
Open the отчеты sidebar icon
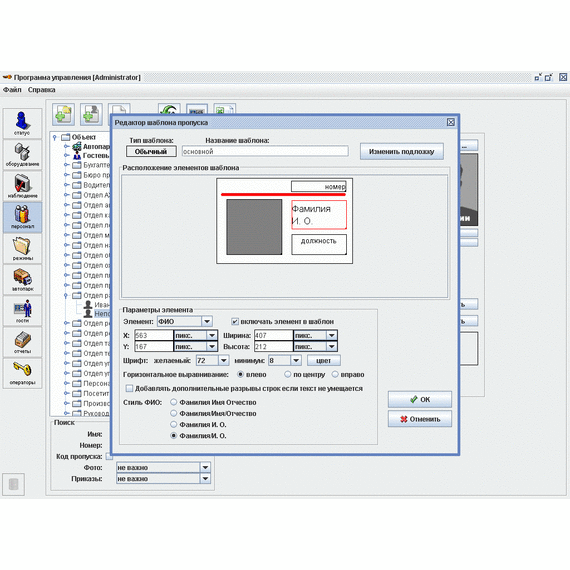click(22, 342)
